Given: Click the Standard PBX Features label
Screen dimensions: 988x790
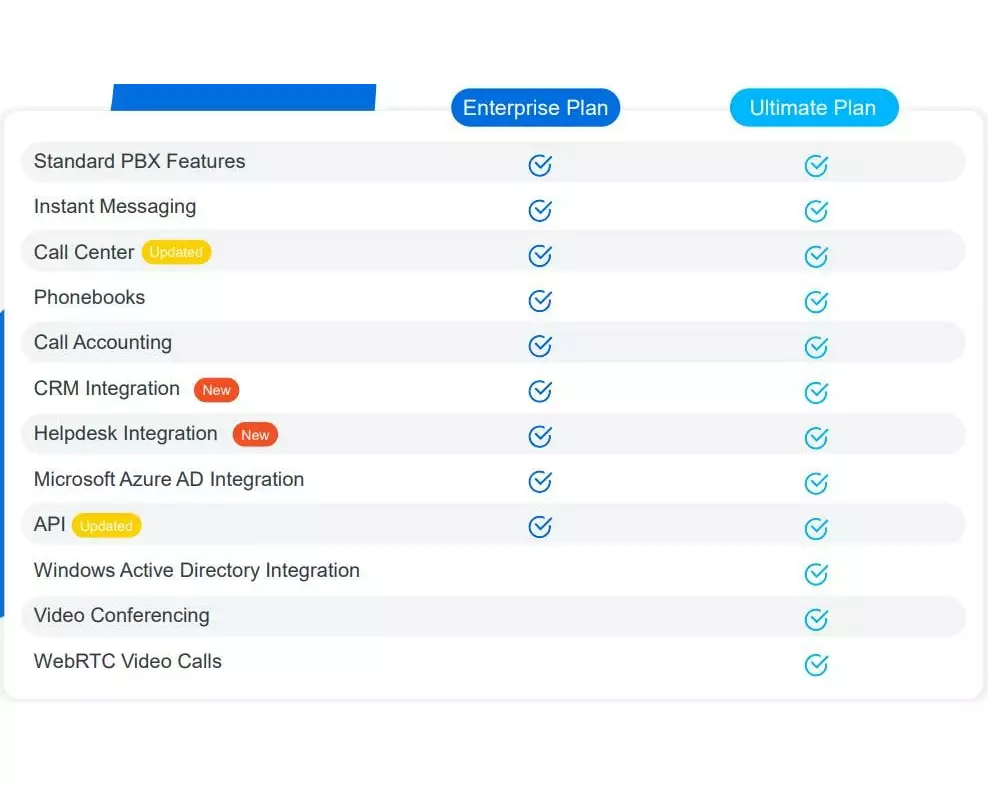Looking at the screenshot, I should [x=139, y=162].
